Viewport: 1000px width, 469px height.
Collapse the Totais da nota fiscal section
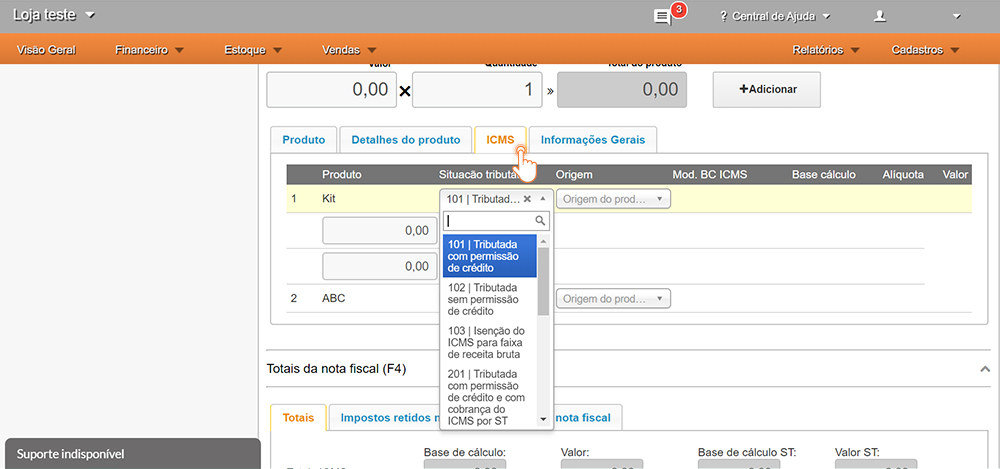click(984, 369)
